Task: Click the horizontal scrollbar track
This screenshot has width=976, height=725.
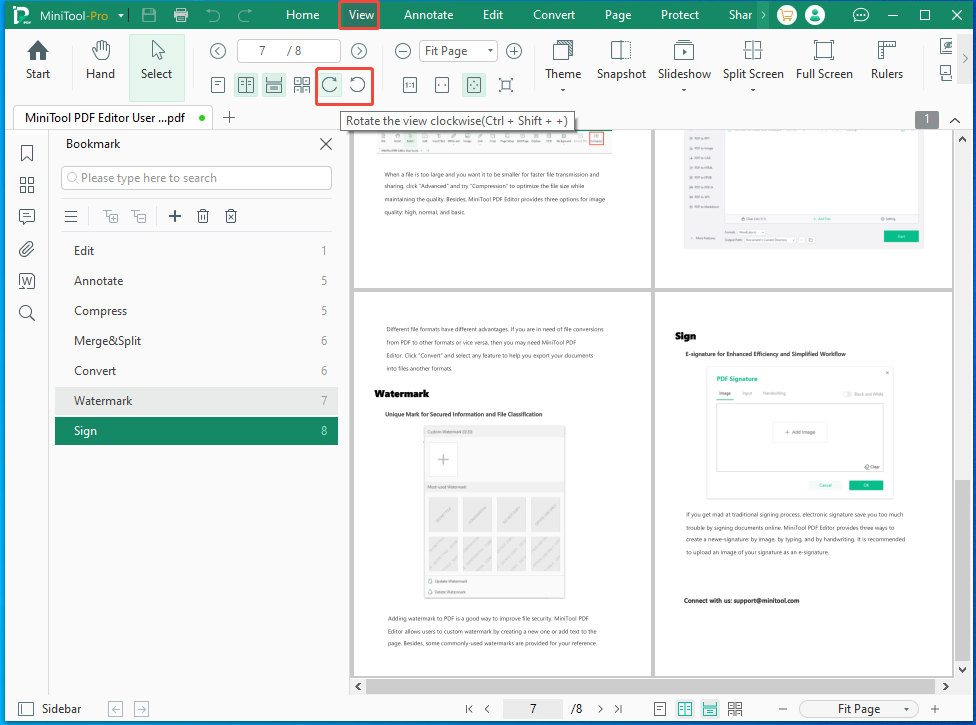Action: point(651,686)
